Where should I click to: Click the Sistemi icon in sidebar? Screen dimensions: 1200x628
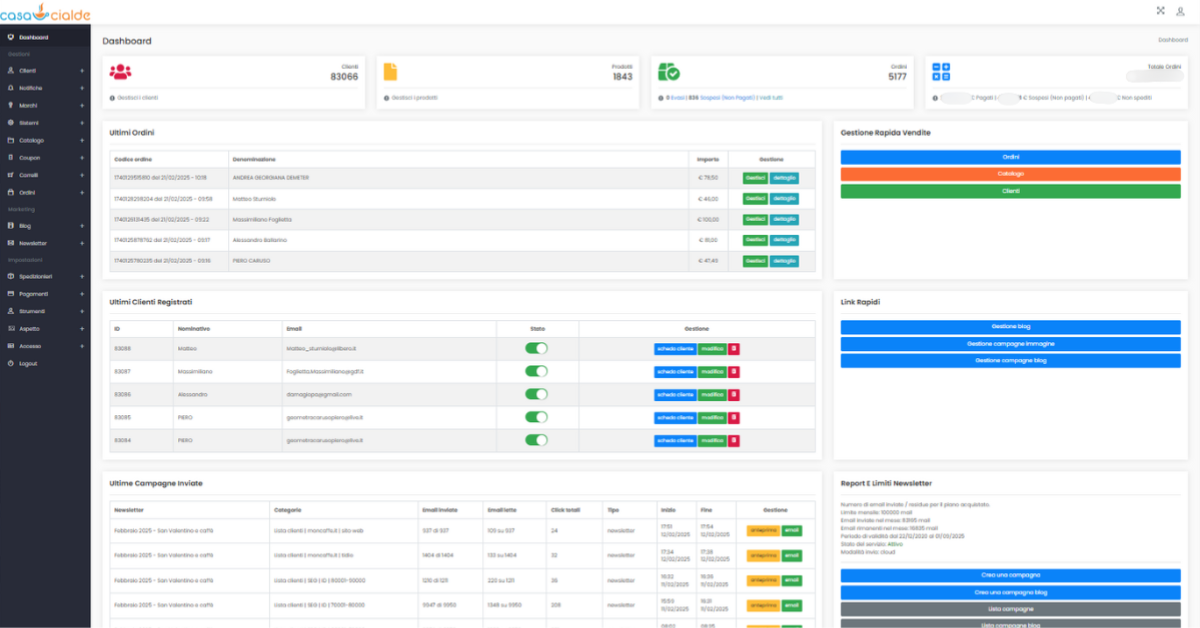(10, 122)
